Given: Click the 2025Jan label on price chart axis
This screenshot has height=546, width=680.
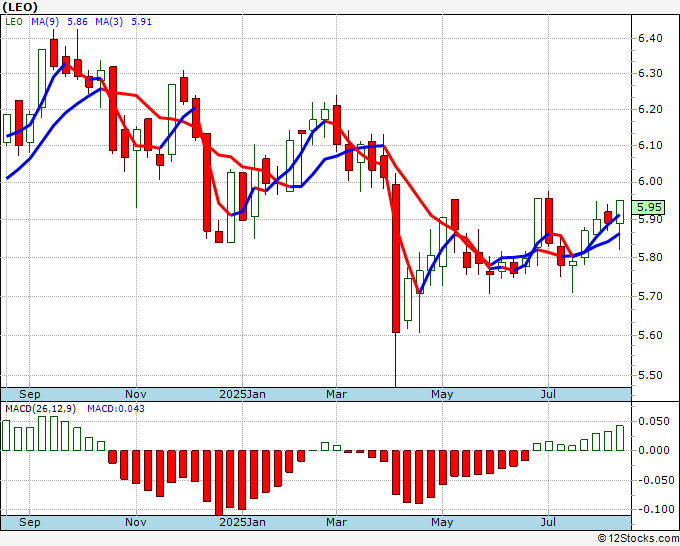Looking at the screenshot, I should pyautogui.click(x=242, y=394).
